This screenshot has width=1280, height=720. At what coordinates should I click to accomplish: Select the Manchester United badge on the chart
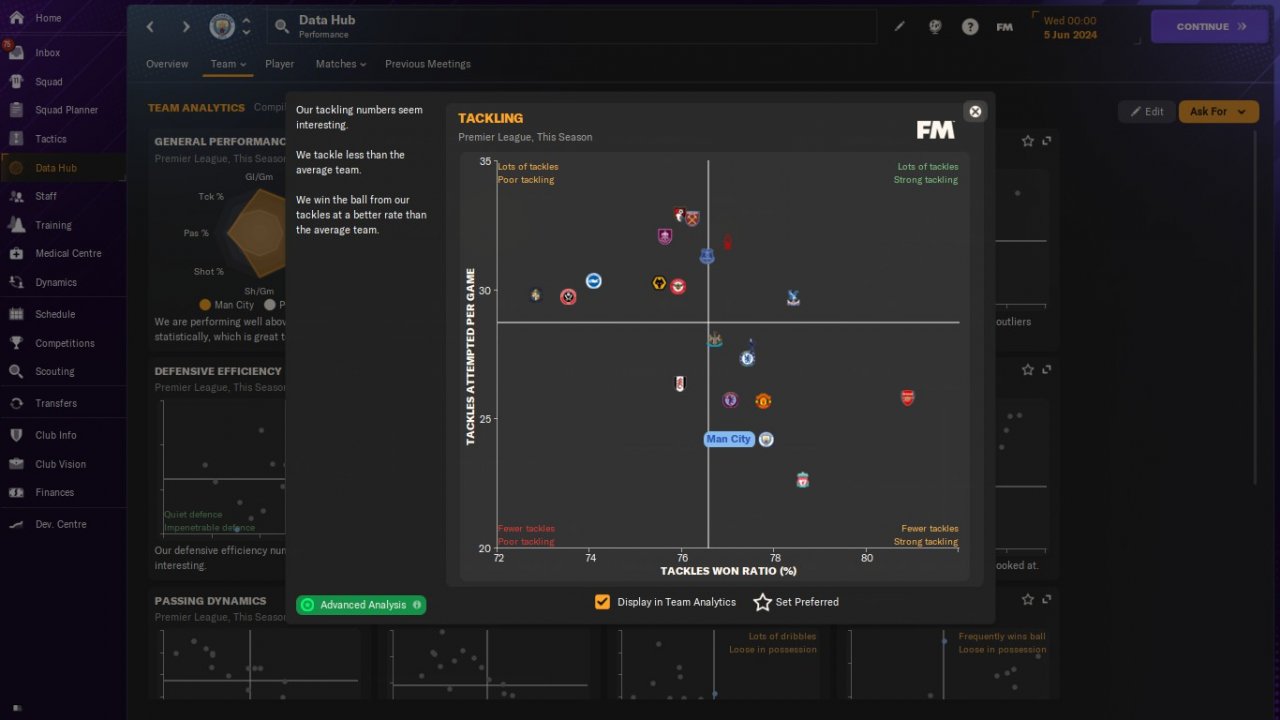[x=763, y=401]
